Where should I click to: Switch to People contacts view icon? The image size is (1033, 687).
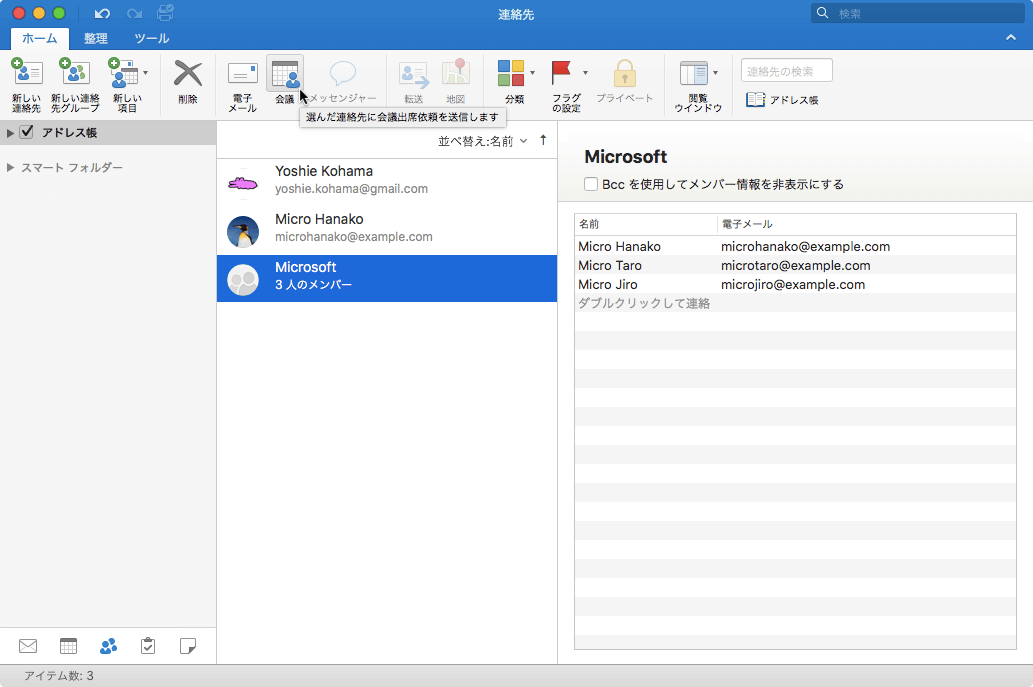click(109, 646)
